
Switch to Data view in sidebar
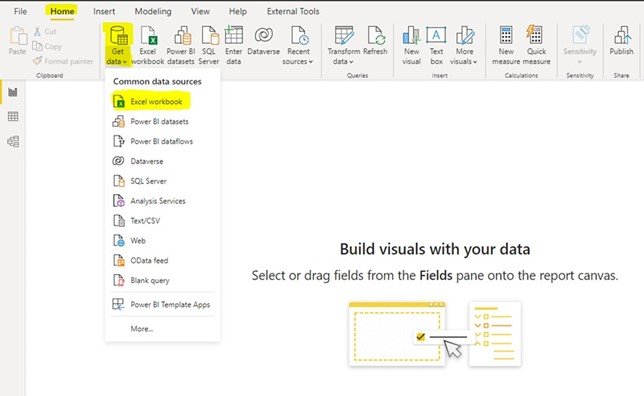(x=13, y=117)
